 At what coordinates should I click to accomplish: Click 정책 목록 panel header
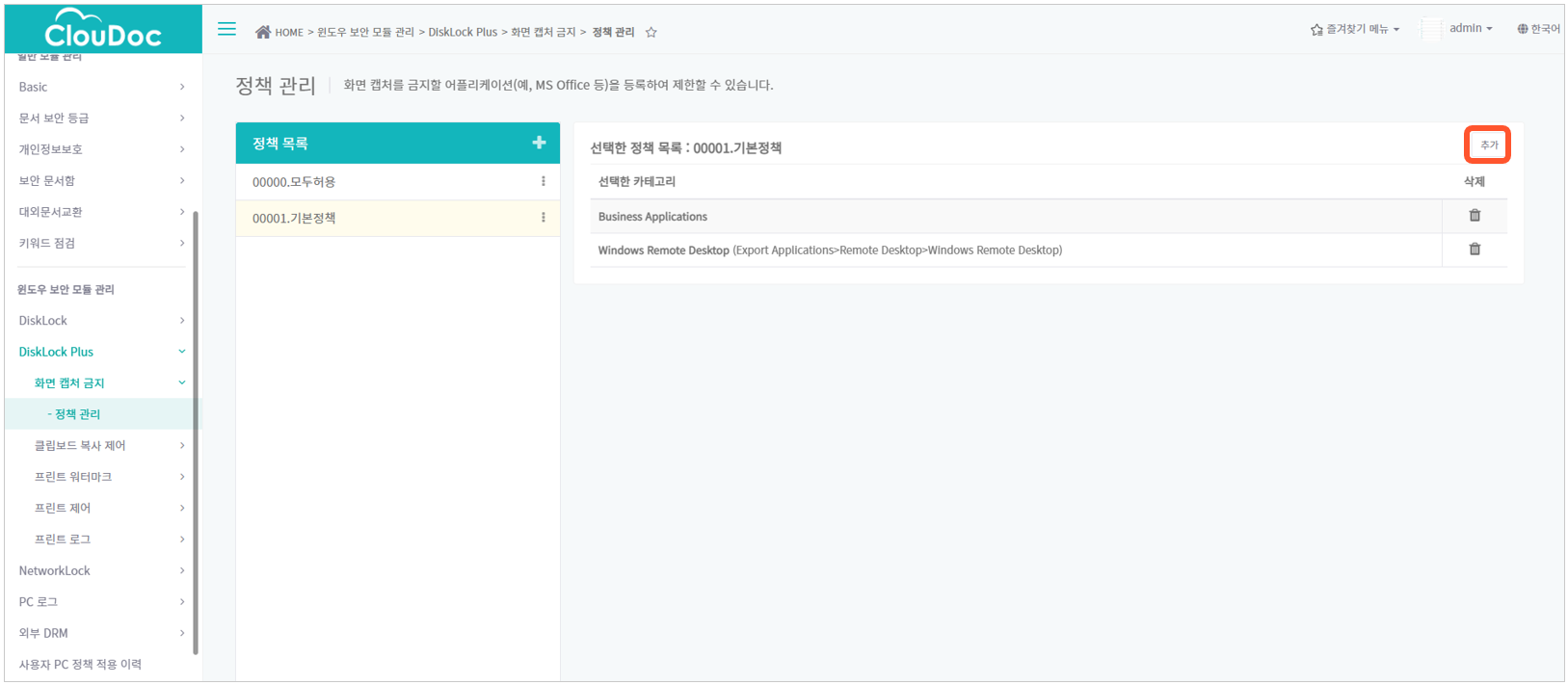coord(398,143)
